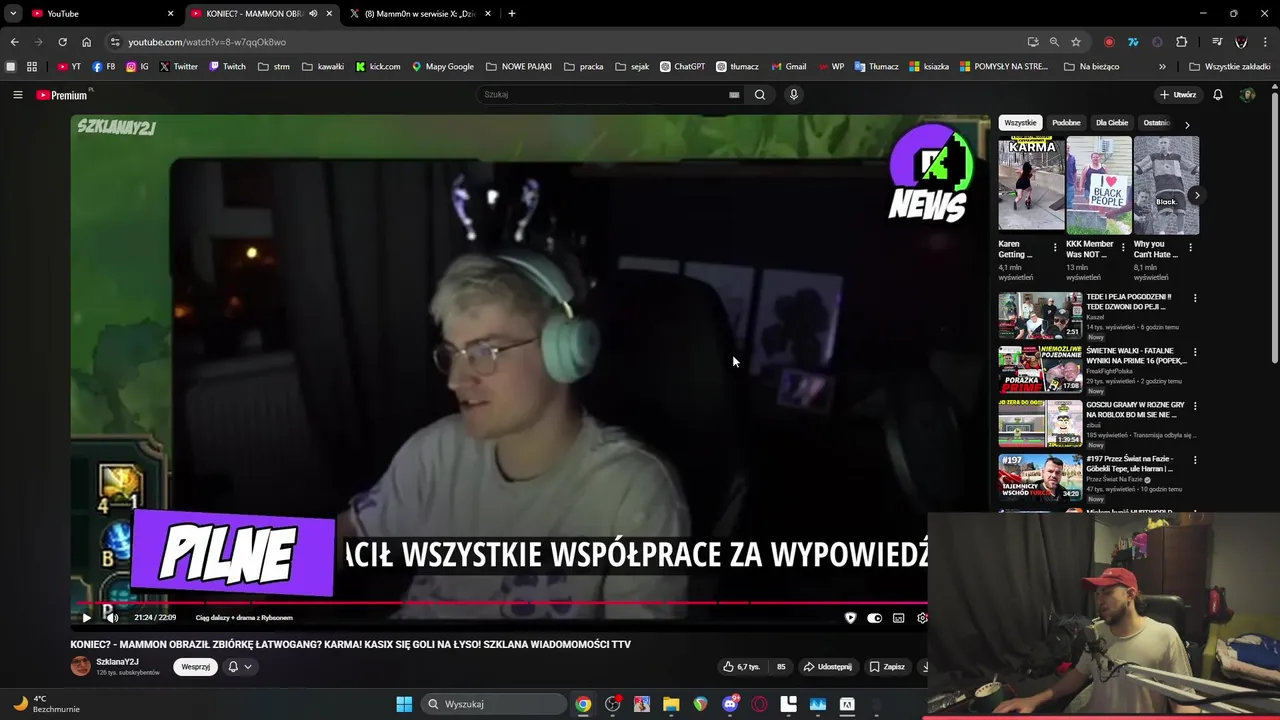
Task: Click the Utwórz create button
Action: (x=1178, y=95)
